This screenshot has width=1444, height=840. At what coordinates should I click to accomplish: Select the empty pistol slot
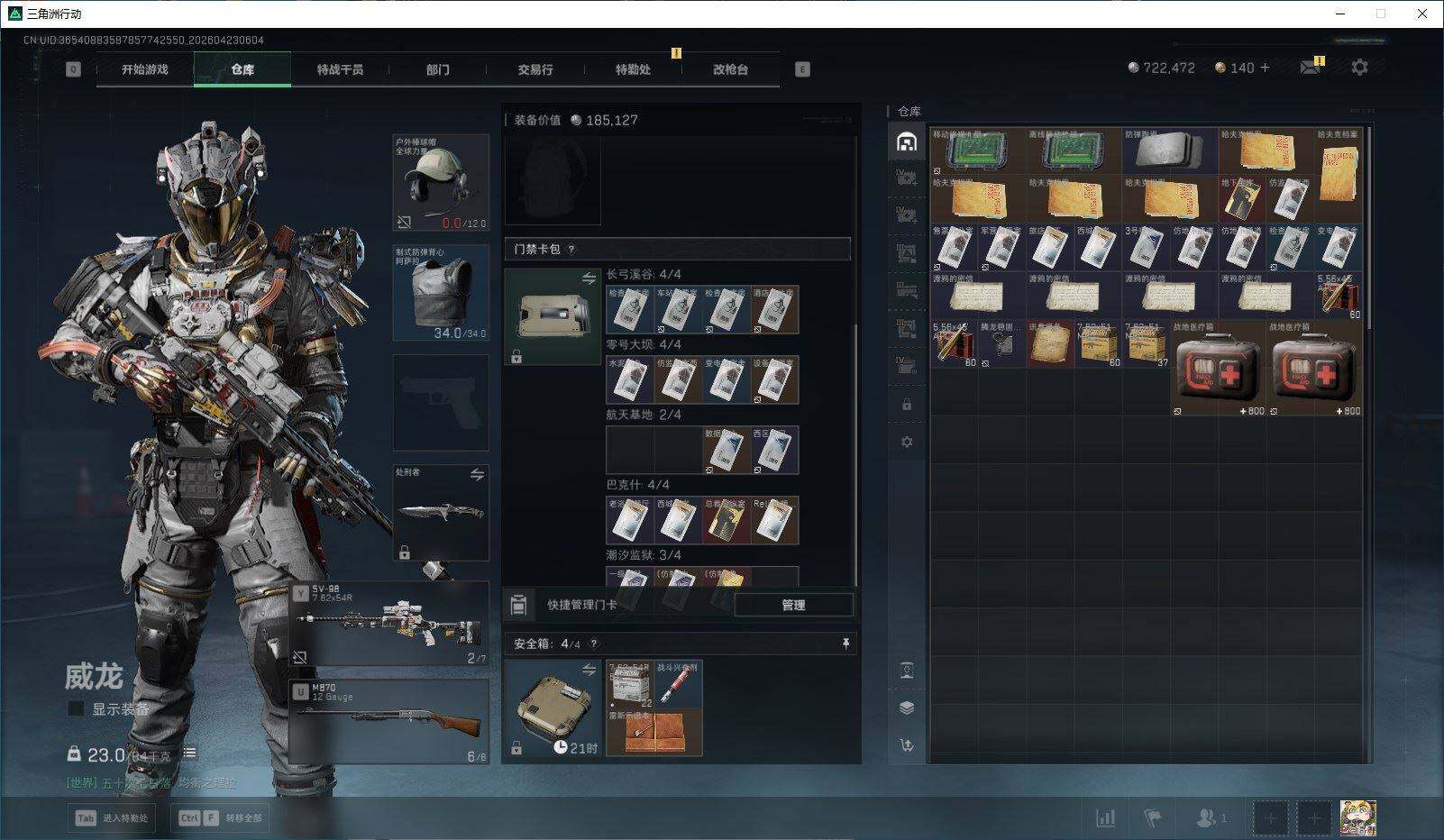pos(441,403)
